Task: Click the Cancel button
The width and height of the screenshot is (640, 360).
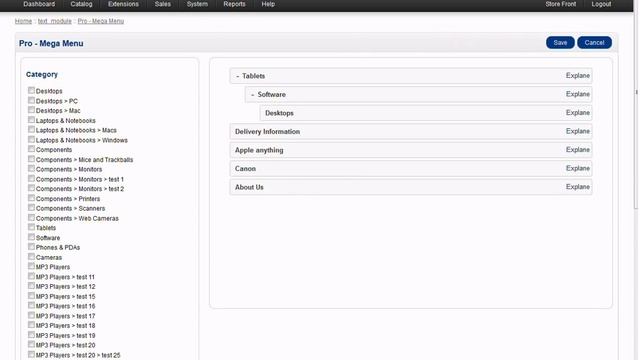Action: click(594, 42)
